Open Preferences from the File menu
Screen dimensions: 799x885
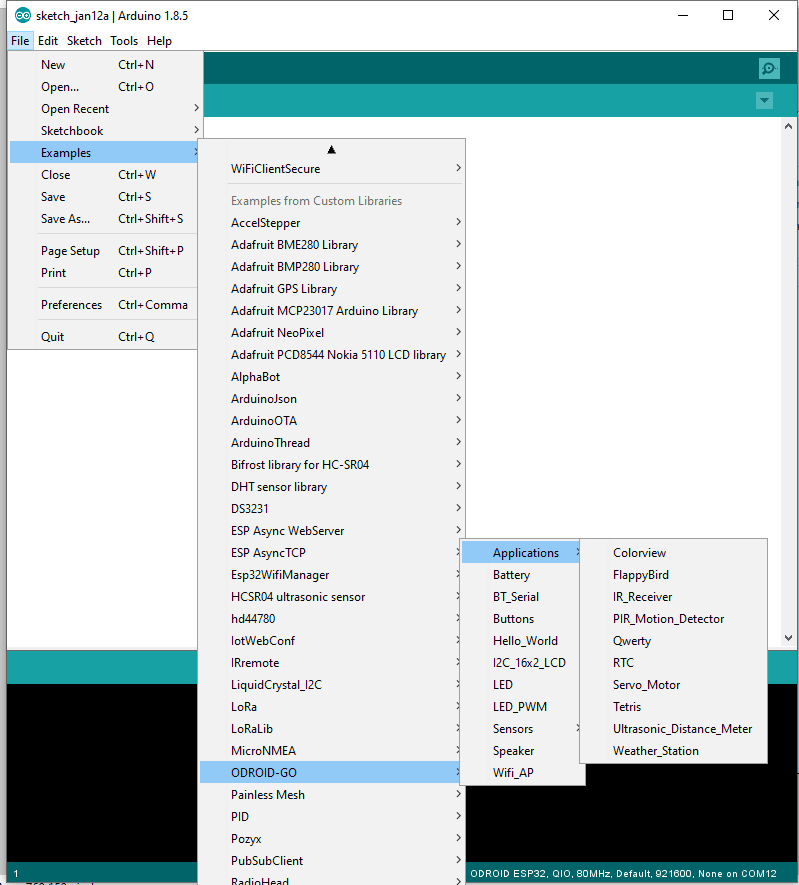[104, 305]
